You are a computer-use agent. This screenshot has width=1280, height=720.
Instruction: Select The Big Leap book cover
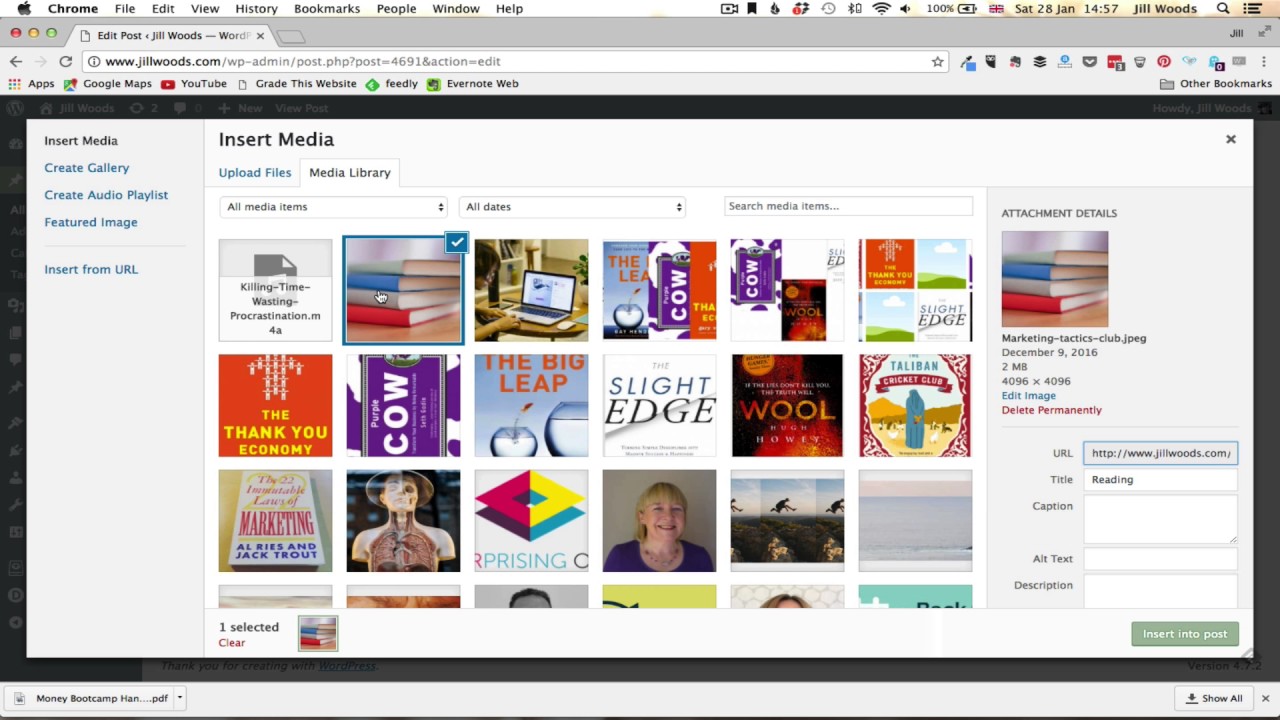click(532, 406)
